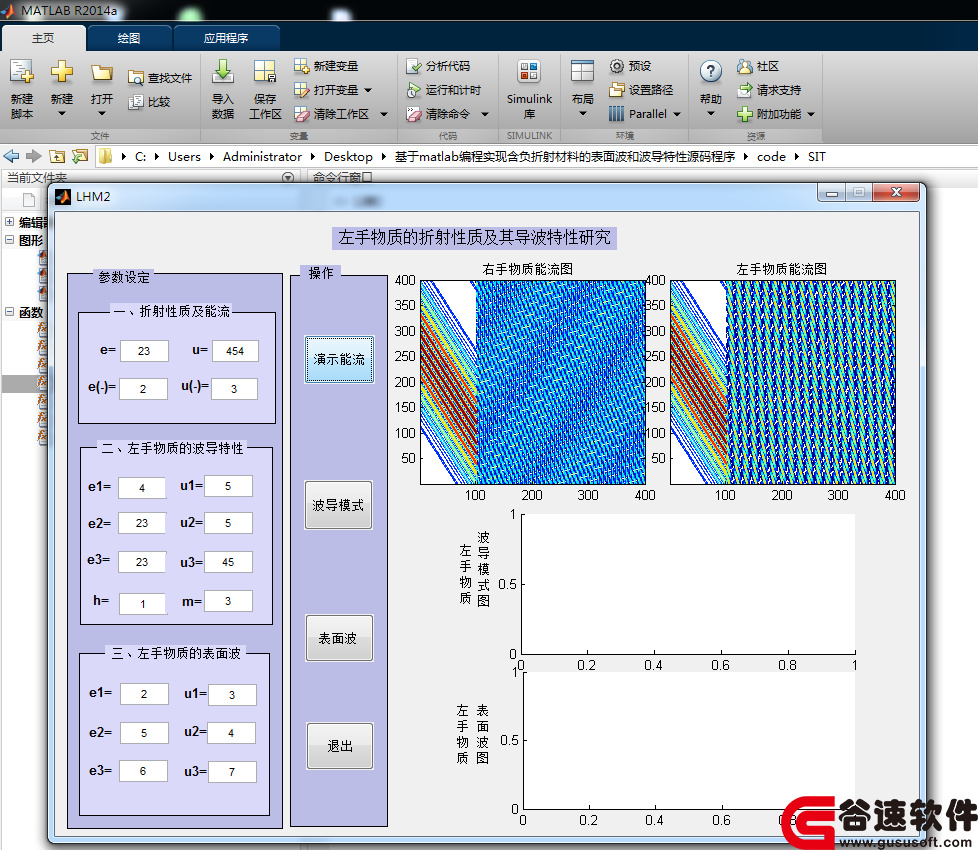
Task: Click the 布局 layout icon
Action: click(582, 72)
